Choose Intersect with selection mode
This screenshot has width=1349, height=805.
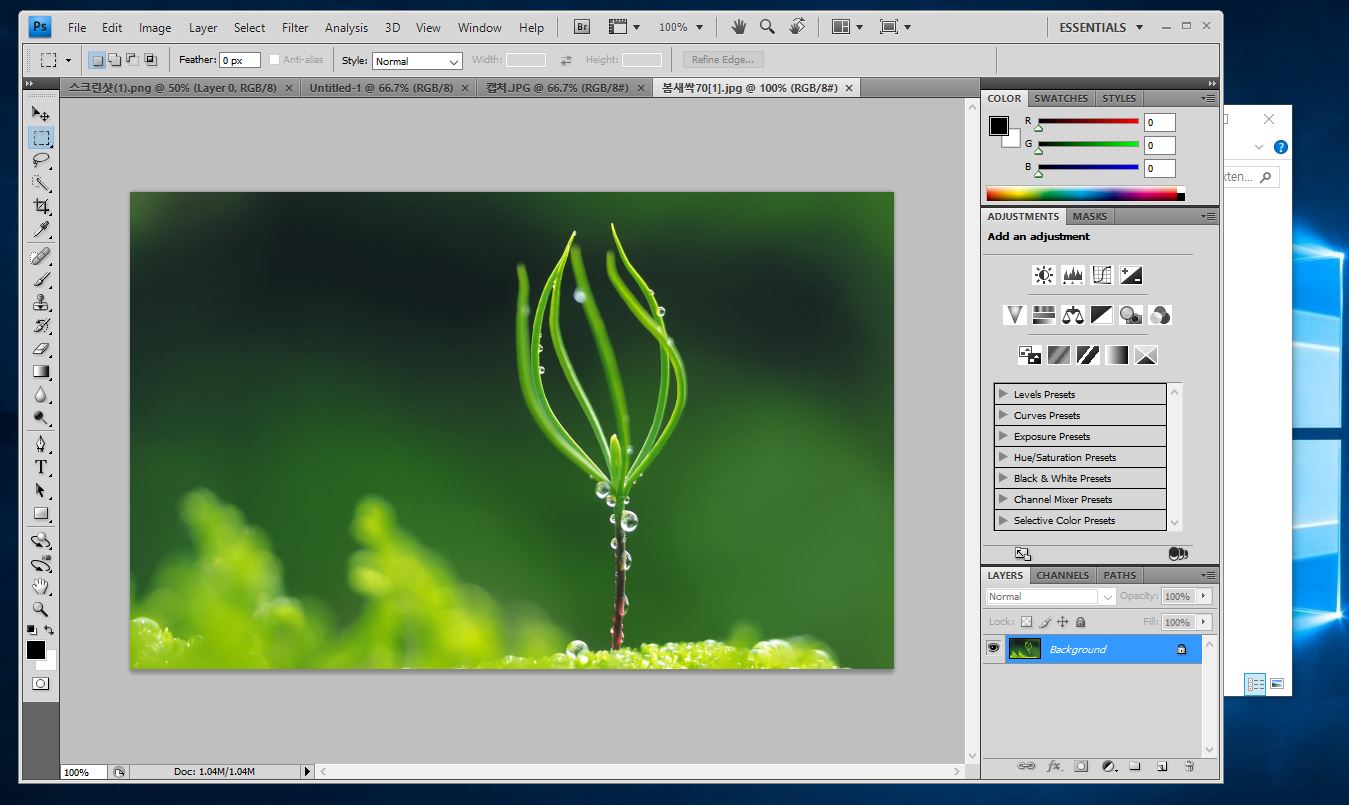pos(150,60)
